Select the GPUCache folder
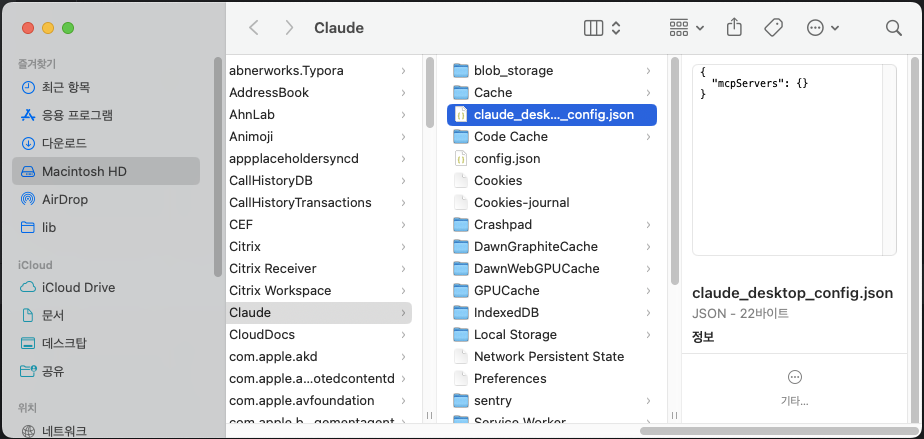The image size is (924, 439). point(552,291)
